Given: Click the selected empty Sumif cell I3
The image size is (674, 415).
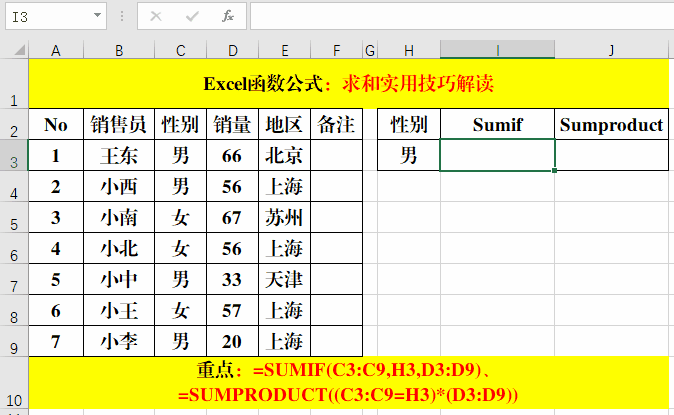Looking at the screenshot, I should [497, 155].
